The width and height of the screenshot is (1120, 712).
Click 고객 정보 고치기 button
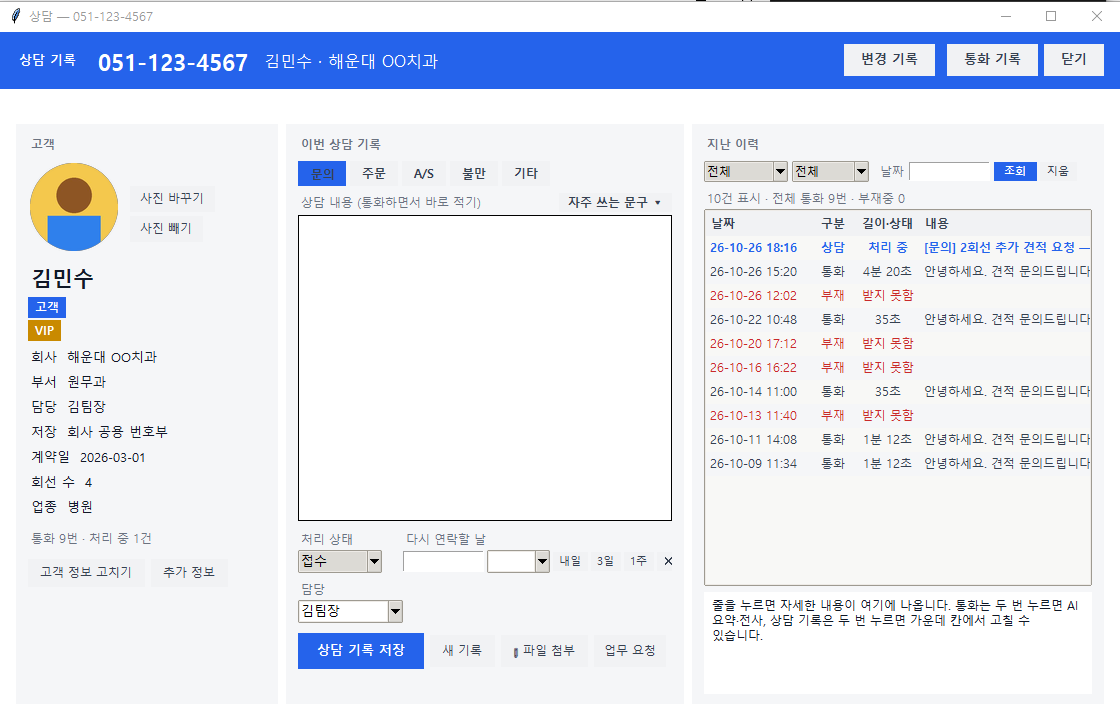(86, 572)
